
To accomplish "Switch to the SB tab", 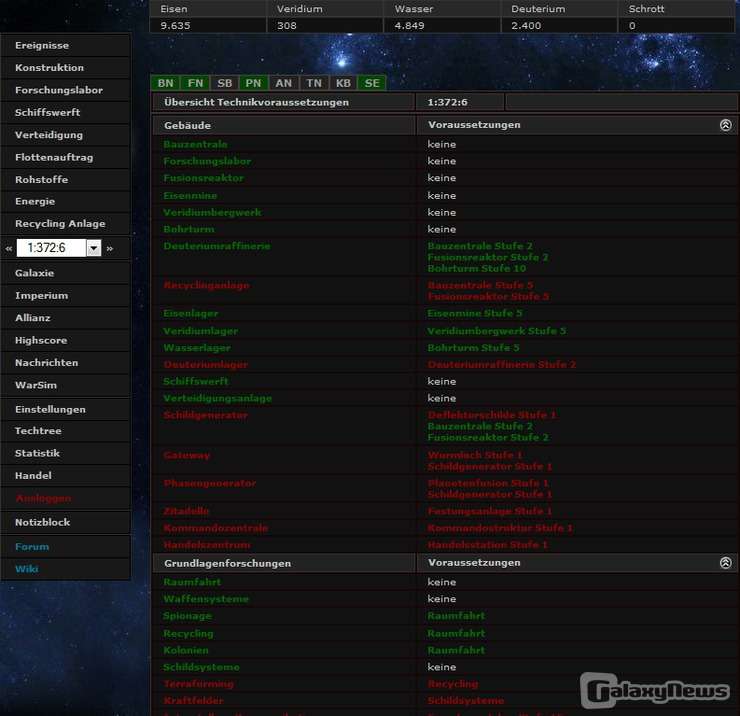I will pyautogui.click(x=224, y=83).
